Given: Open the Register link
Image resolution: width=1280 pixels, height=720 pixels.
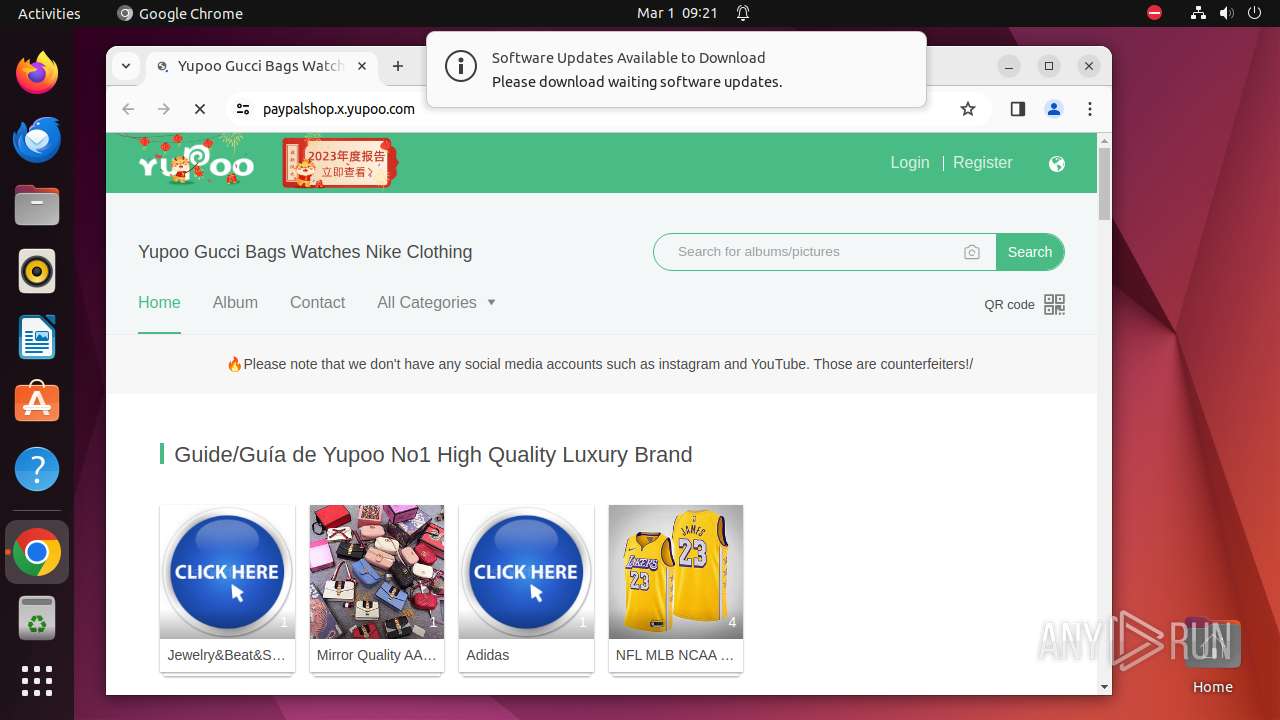Looking at the screenshot, I should [x=982, y=163].
